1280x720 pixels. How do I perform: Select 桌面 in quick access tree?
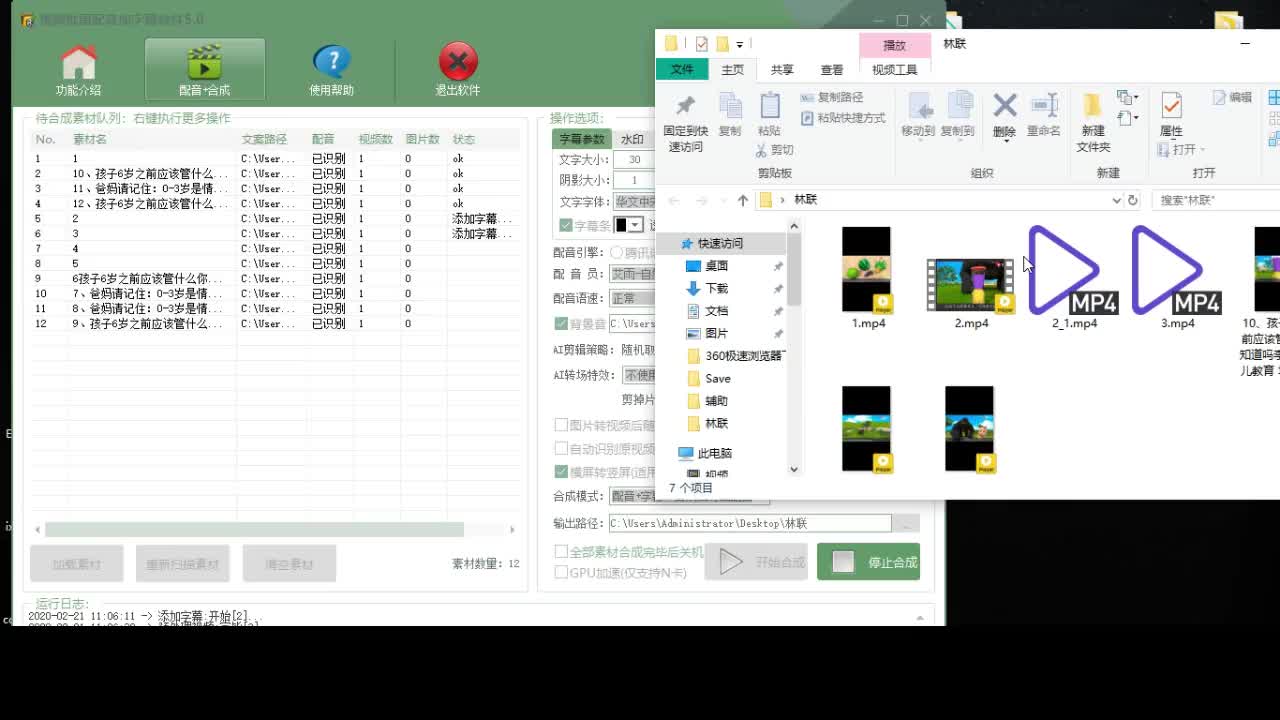pos(716,266)
